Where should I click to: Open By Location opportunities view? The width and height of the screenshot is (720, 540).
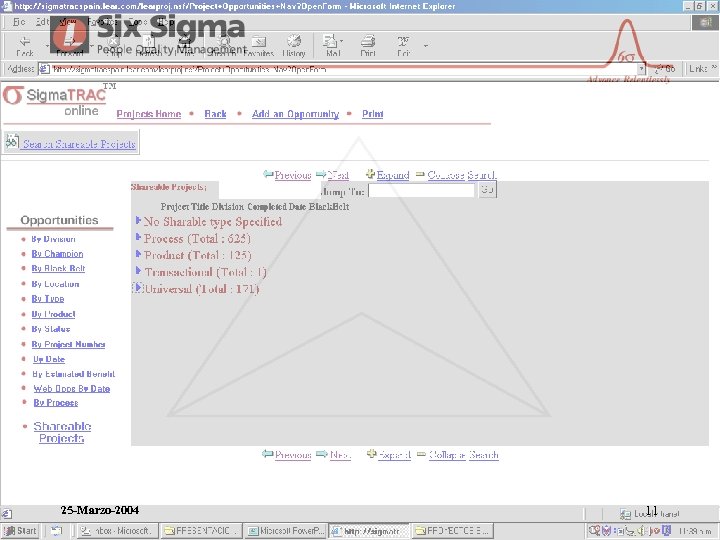click(x=55, y=284)
